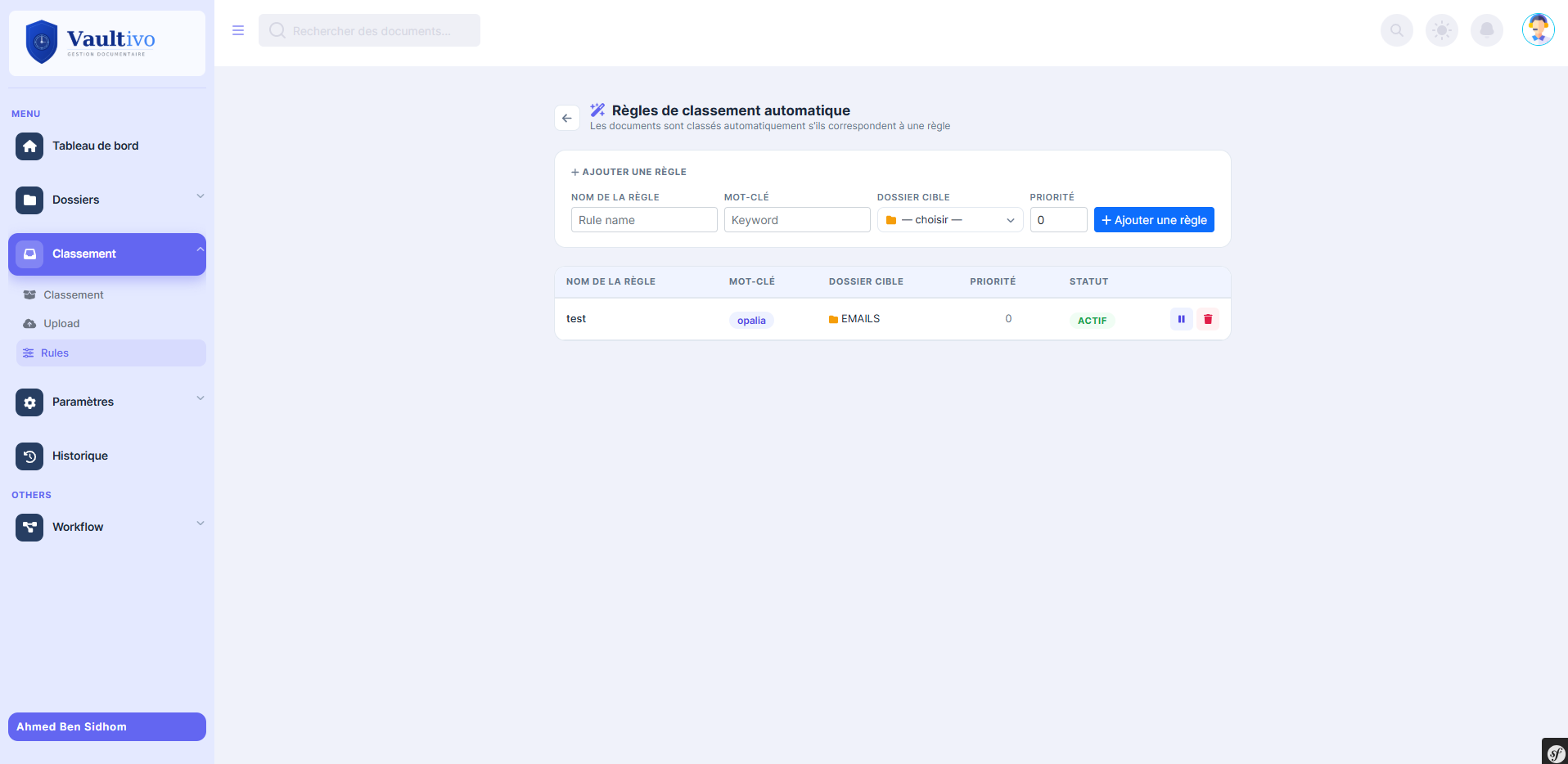Screen dimensions: 1568x764
Task: Collapse the Classement menu chevron
Action: pos(200,249)
